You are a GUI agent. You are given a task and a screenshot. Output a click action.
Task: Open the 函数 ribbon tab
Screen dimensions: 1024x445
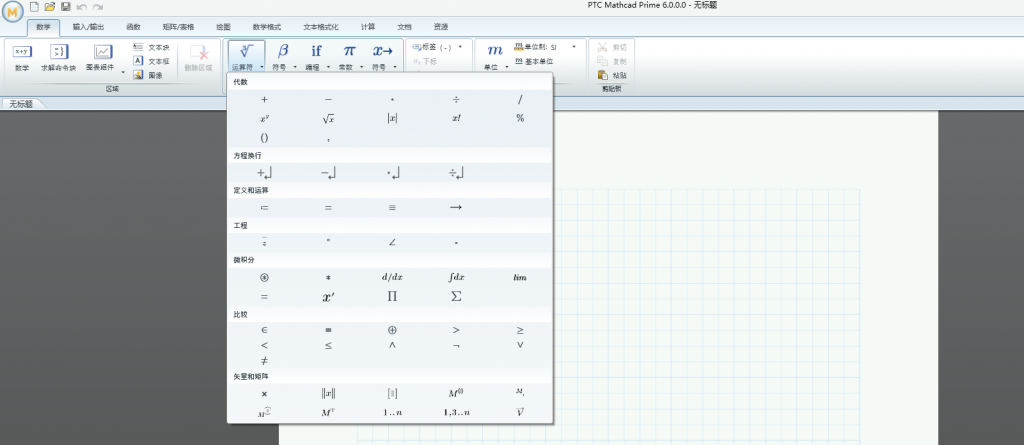tap(133, 27)
